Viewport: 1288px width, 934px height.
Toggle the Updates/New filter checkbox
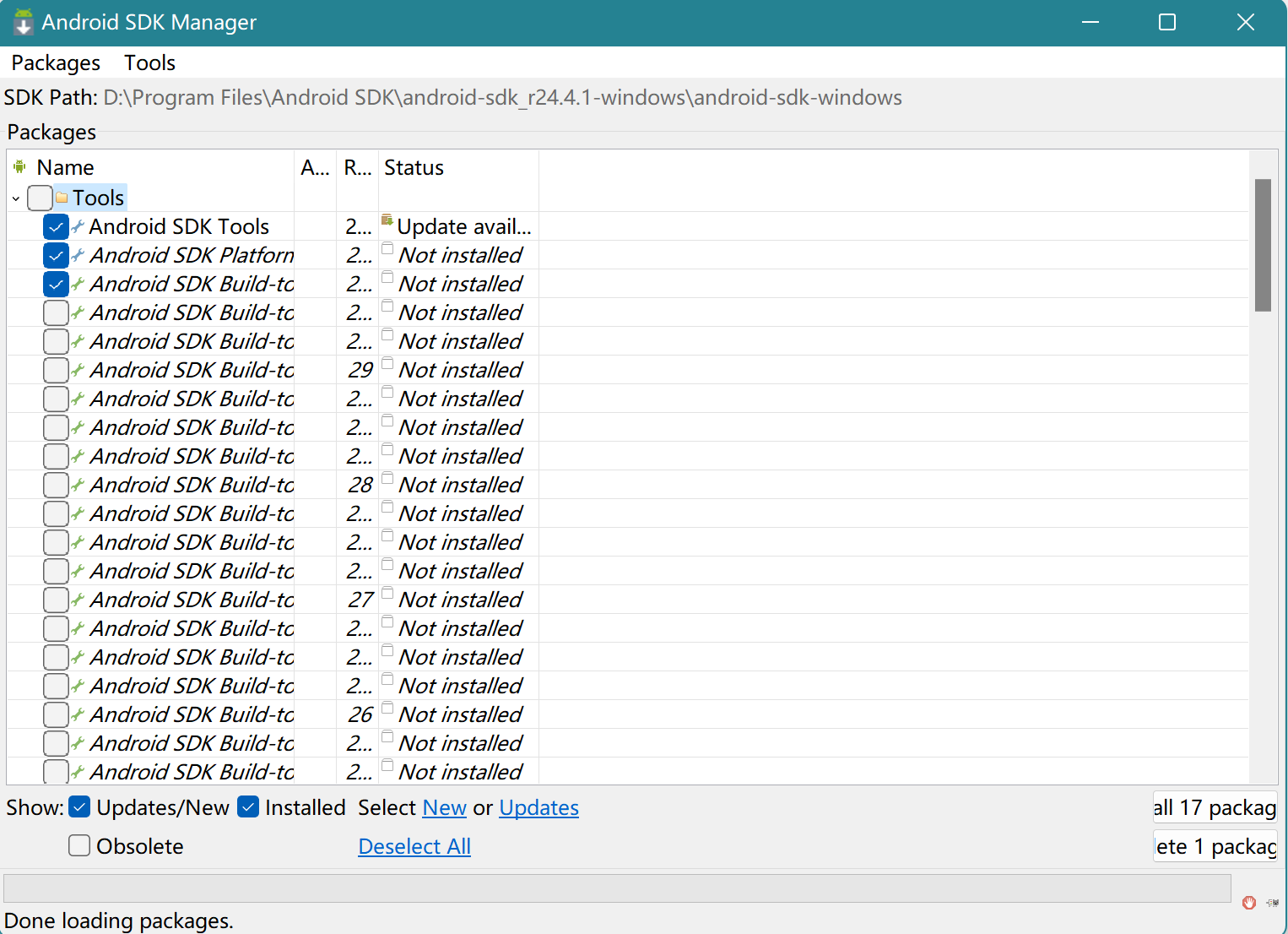(78, 807)
